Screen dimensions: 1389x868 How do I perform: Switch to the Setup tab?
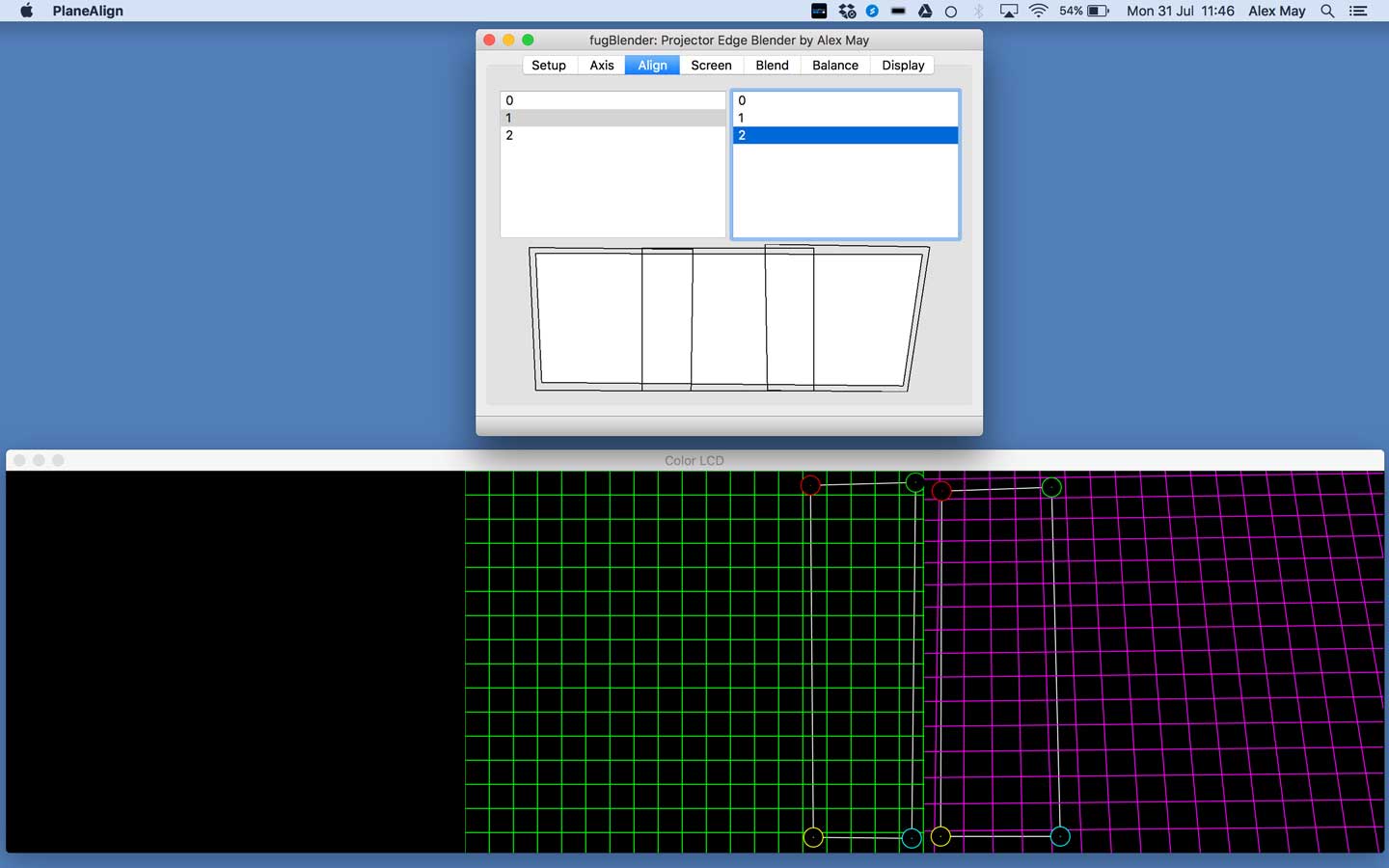[549, 66]
